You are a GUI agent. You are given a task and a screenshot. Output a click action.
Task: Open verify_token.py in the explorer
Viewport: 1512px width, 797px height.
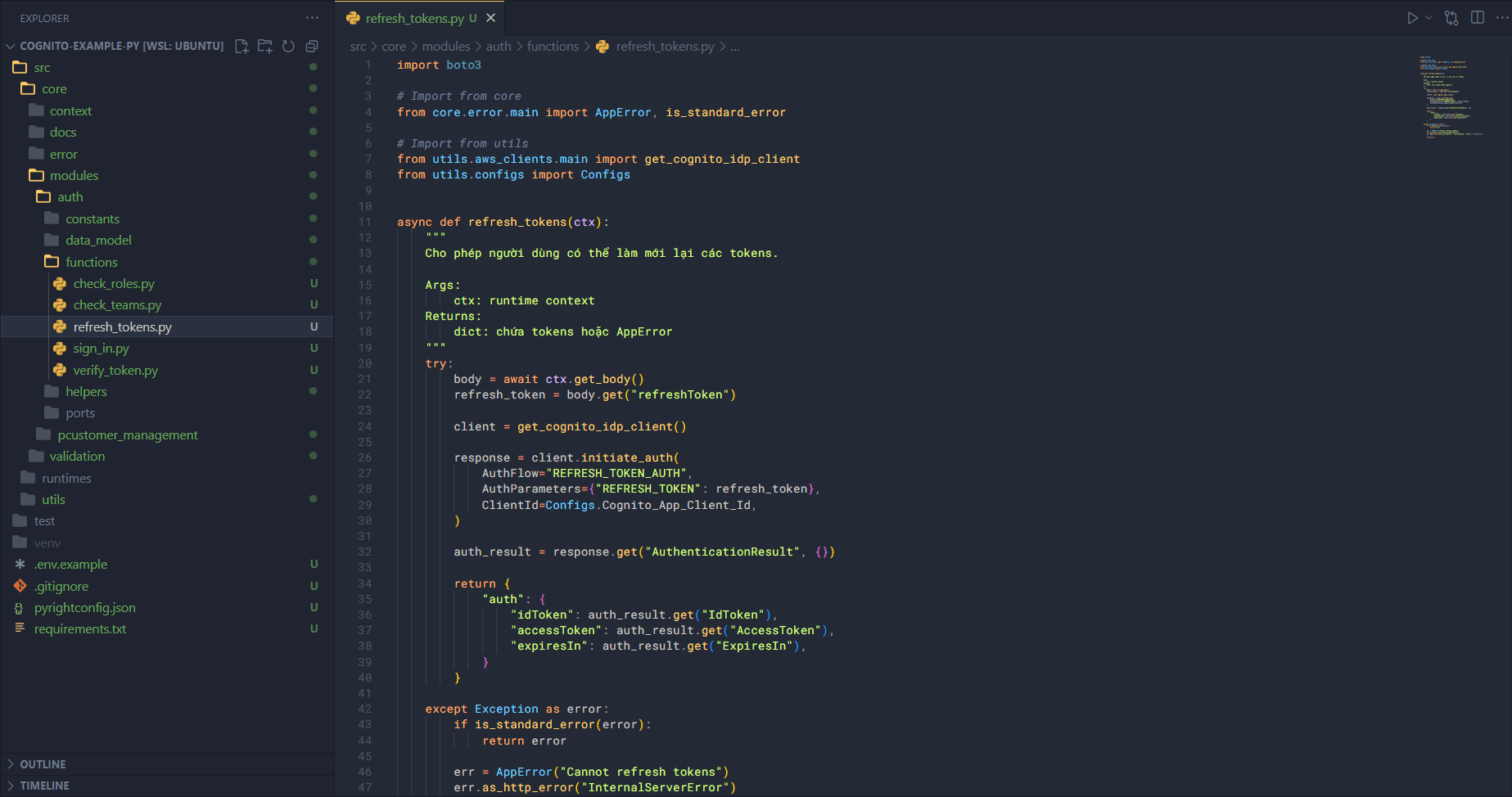[x=115, y=371]
